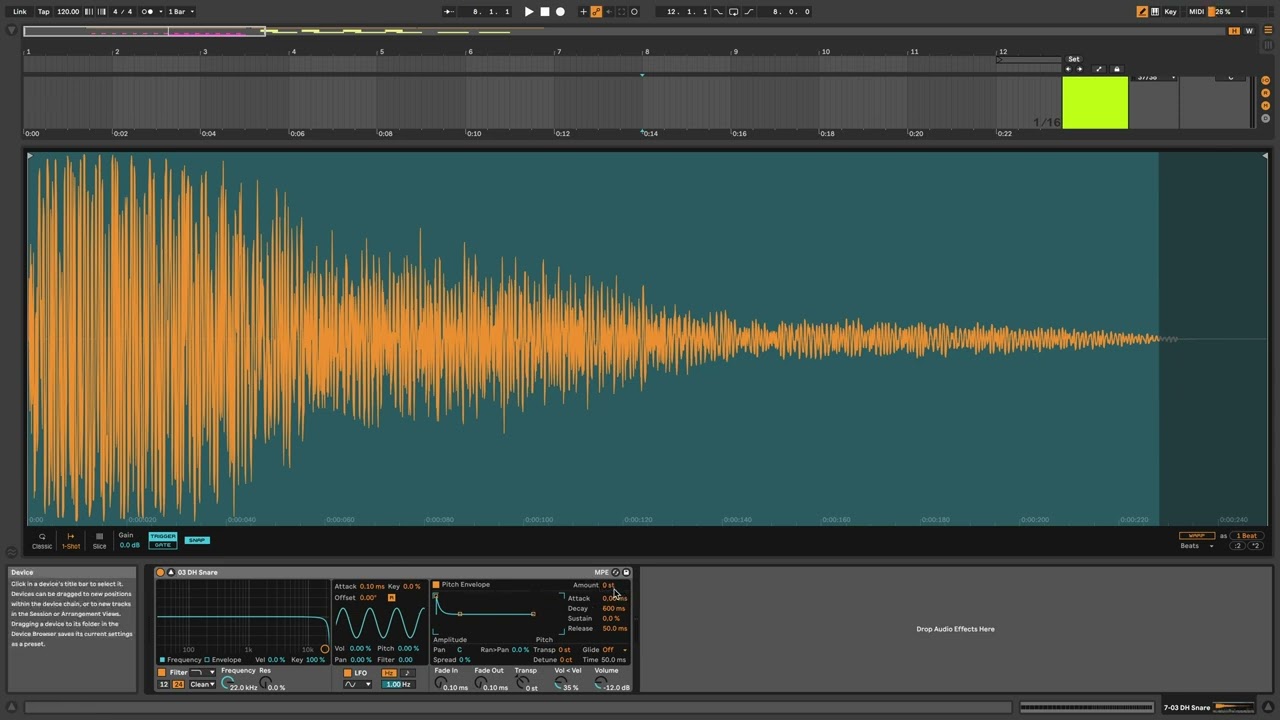The image size is (1280, 720).
Task: Halve tempo with :2 button
Action: [1238, 546]
